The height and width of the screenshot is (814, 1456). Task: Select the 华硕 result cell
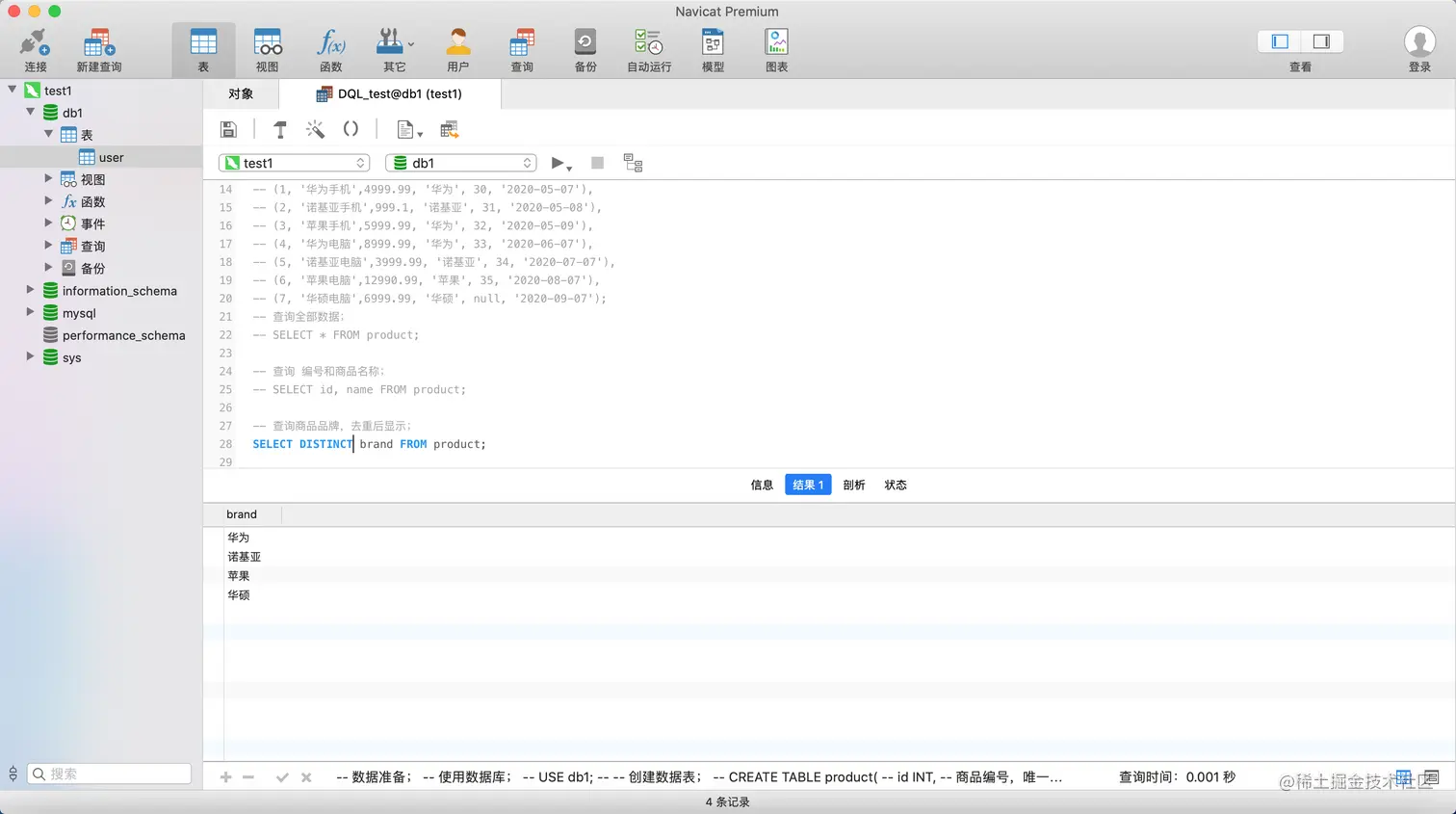click(238, 595)
